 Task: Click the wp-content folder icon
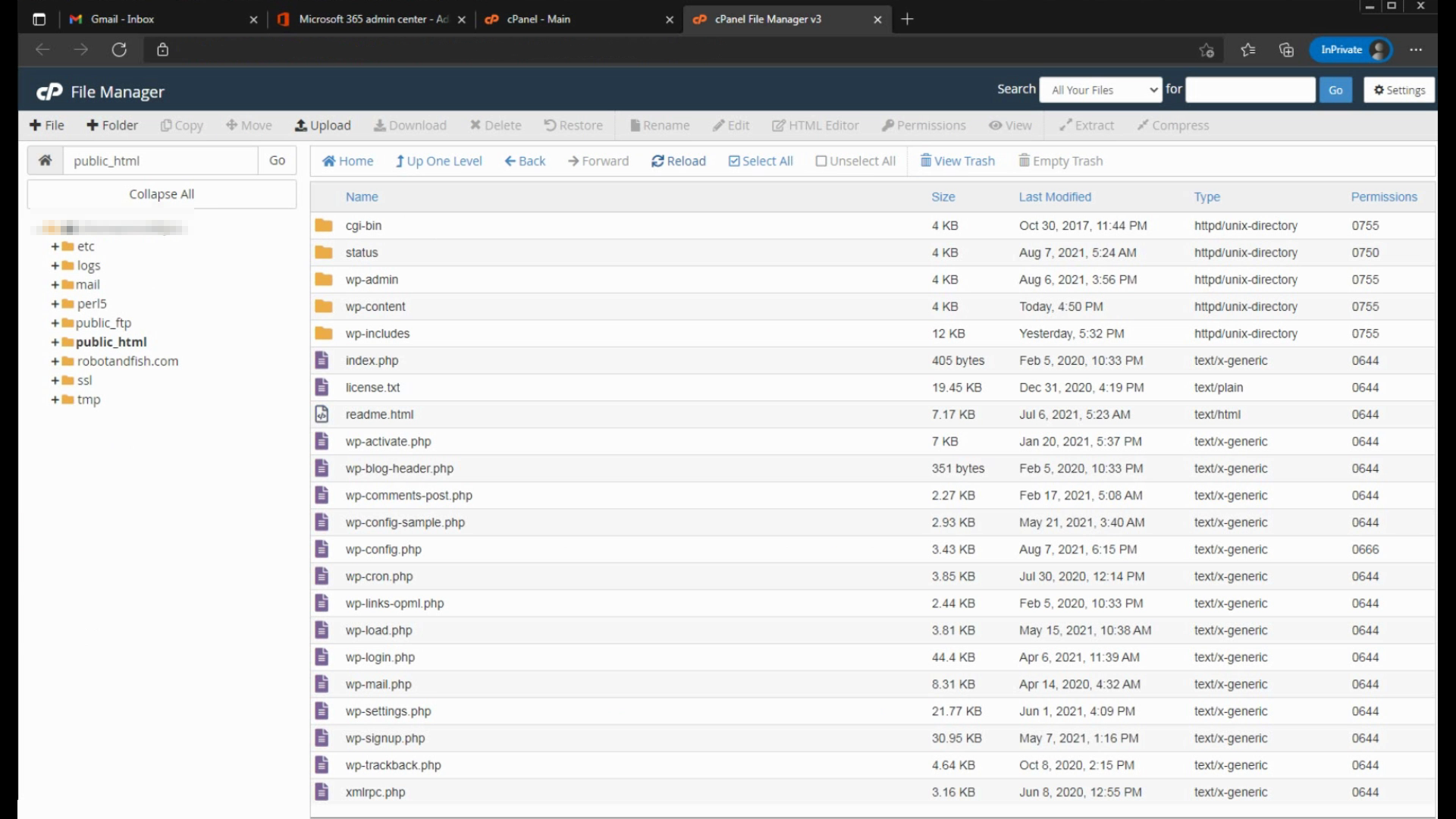[324, 306]
